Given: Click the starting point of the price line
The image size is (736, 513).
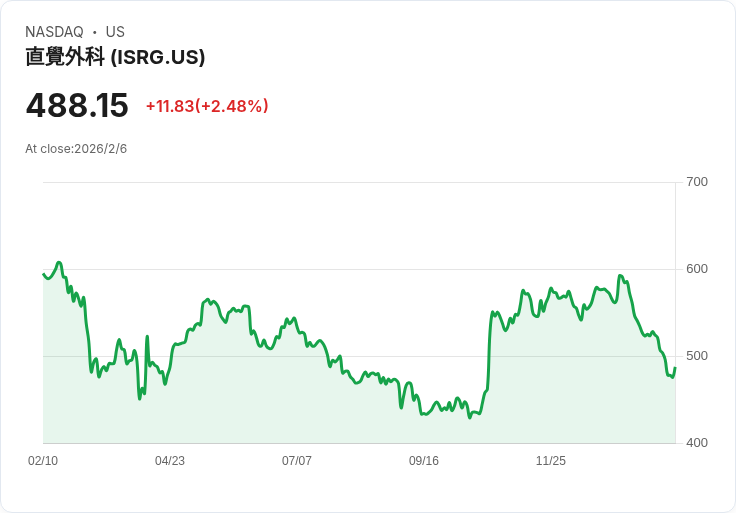Looking at the screenshot, I should click(44, 274).
